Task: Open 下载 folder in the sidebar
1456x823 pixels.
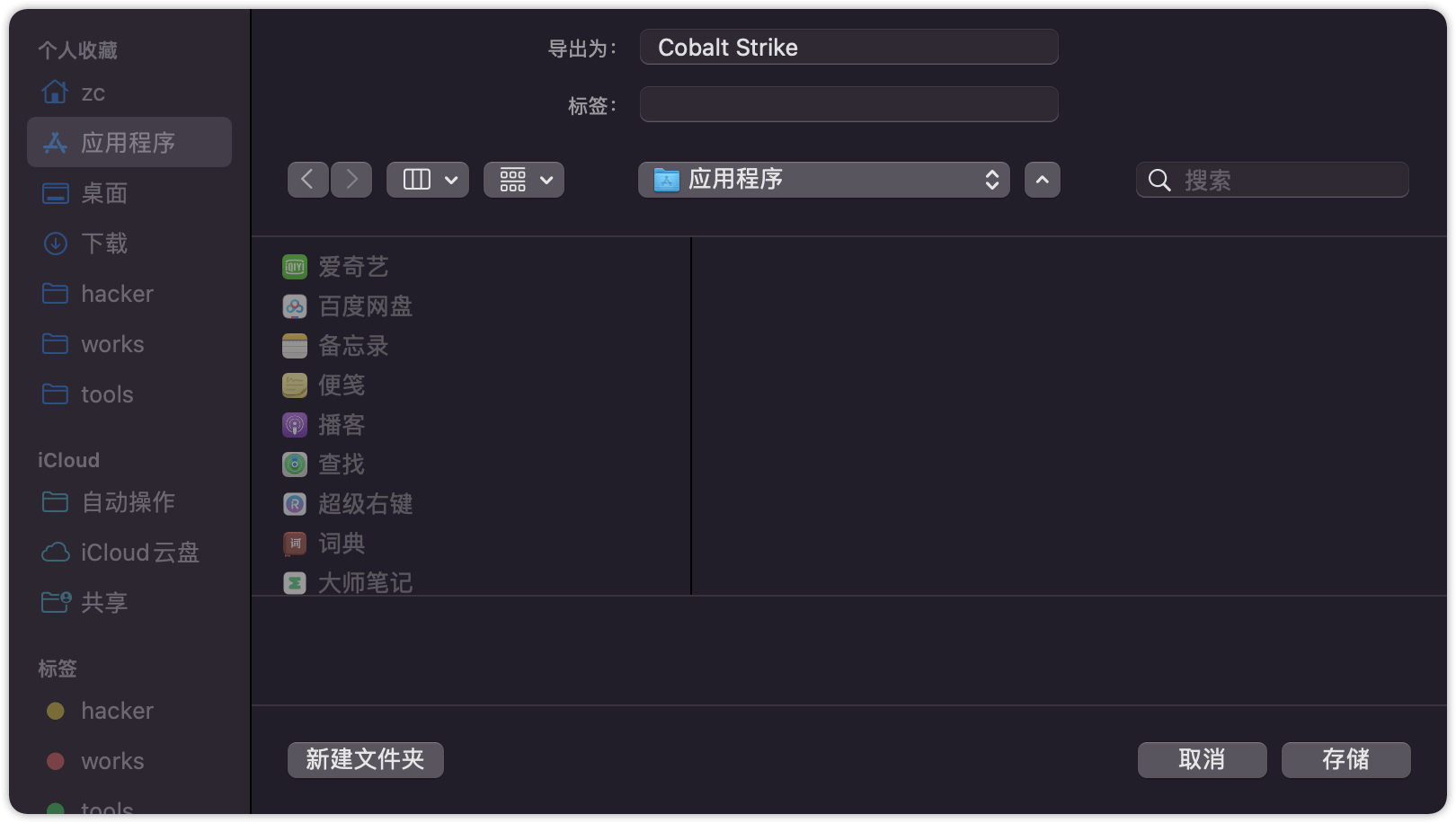Action: point(104,243)
